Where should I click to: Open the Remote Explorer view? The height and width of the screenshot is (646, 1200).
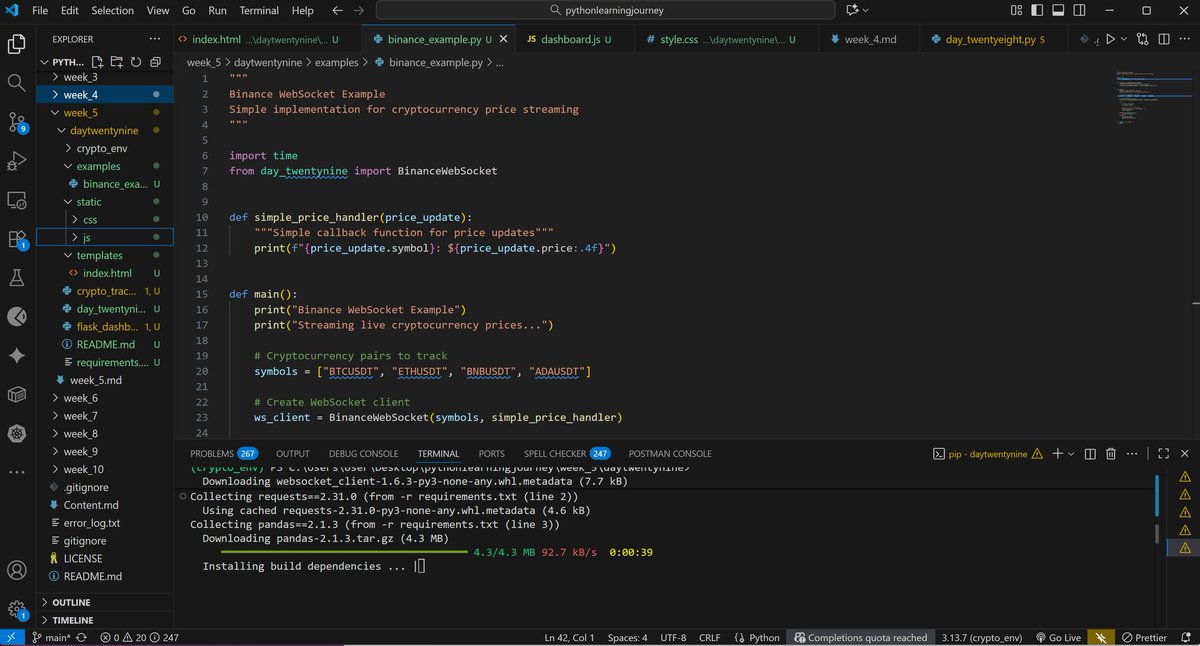(16, 200)
